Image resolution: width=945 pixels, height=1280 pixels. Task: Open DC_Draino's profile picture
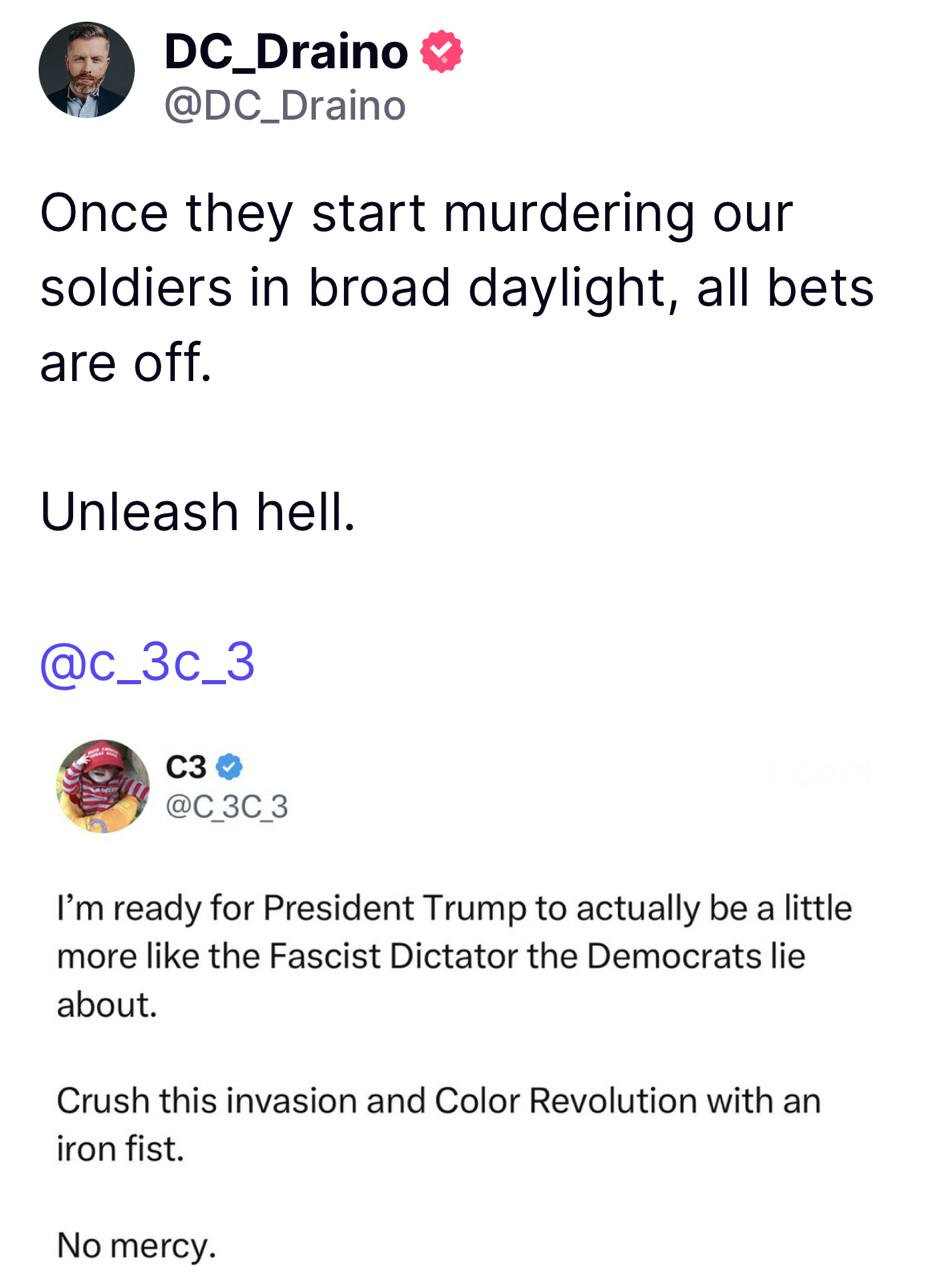click(x=86, y=70)
